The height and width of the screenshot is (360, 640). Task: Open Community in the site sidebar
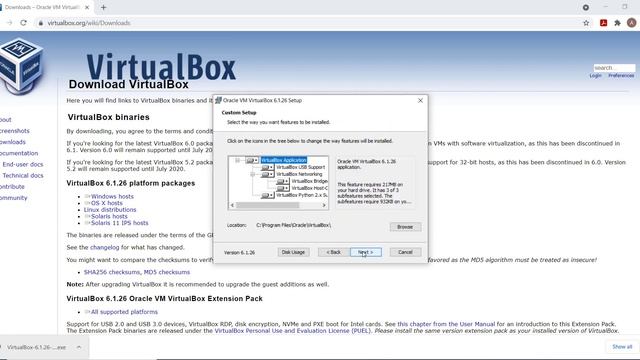click(13, 198)
